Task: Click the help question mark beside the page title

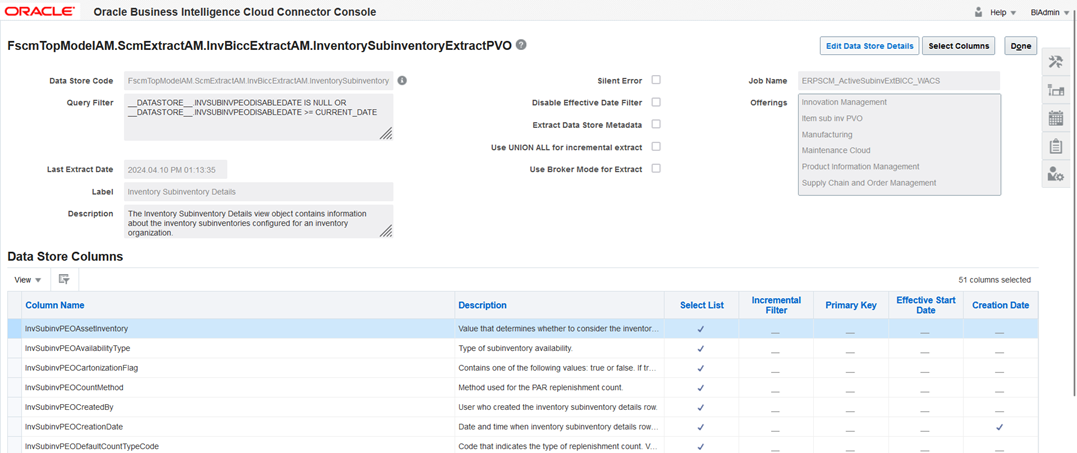Action: click(521, 45)
